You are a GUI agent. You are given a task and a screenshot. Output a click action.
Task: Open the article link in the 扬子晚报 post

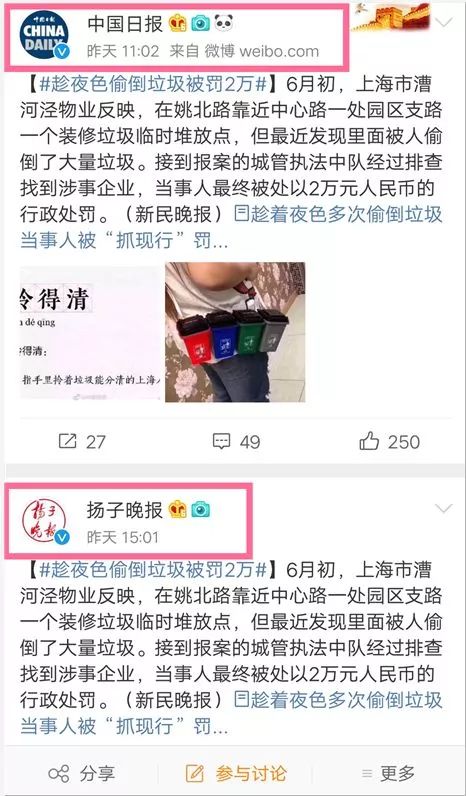tap(231, 713)
